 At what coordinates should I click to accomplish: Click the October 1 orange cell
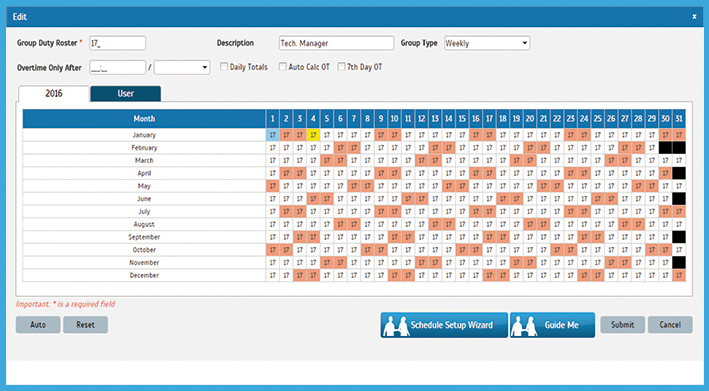tap(272, 250)
